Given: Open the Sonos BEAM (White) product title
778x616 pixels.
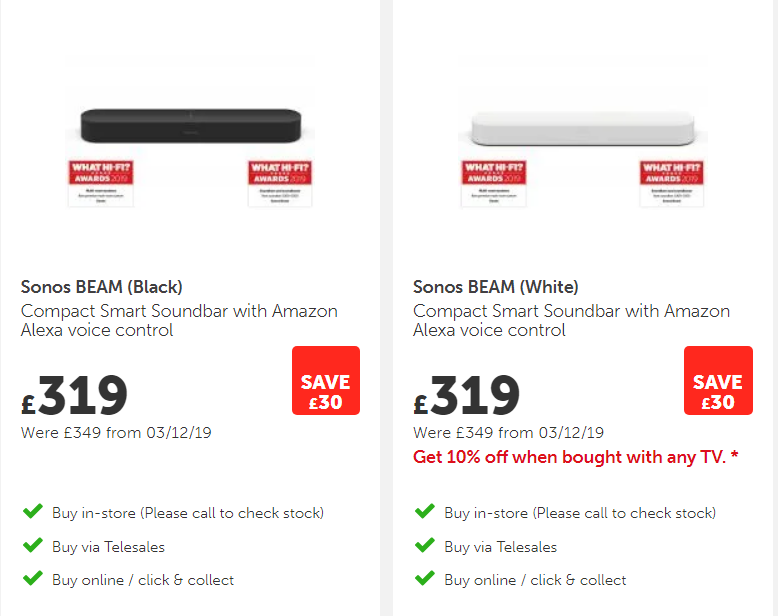Looking at the screenshot, I should [x=496, y=288].
